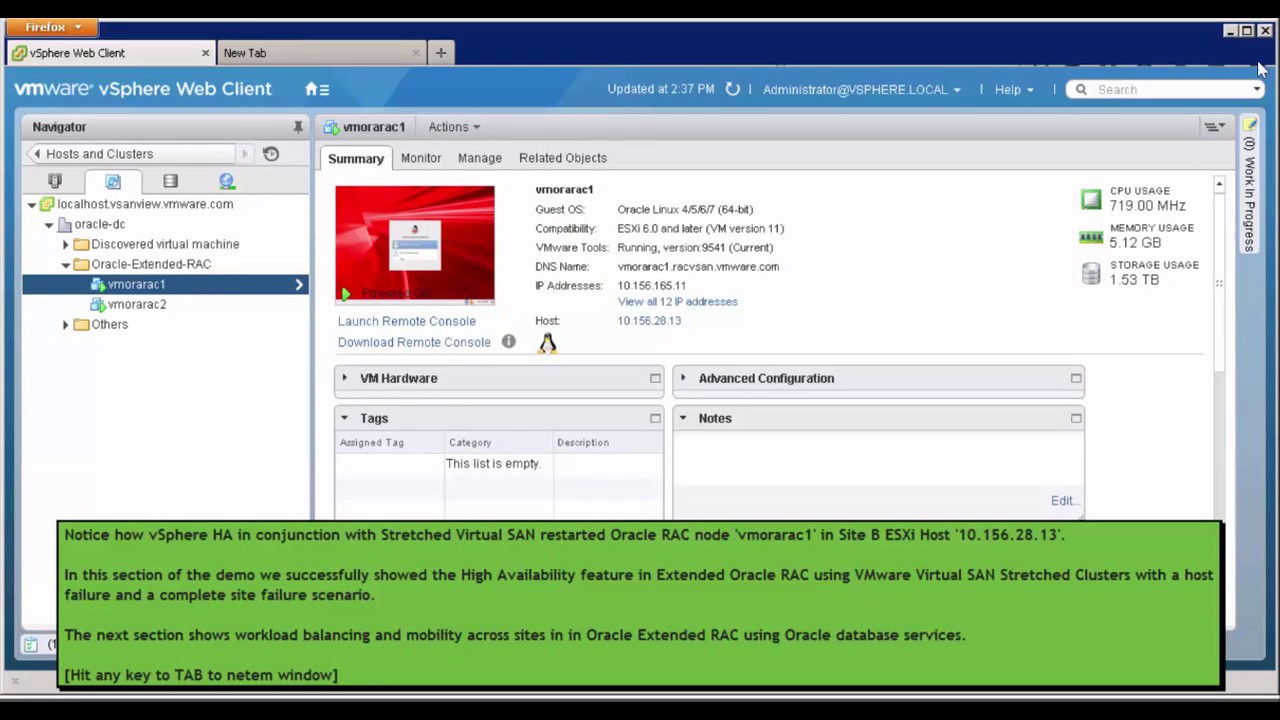Expand the Others folder
The width and height of the screenshot is (1280, 720).
(66, 324)
